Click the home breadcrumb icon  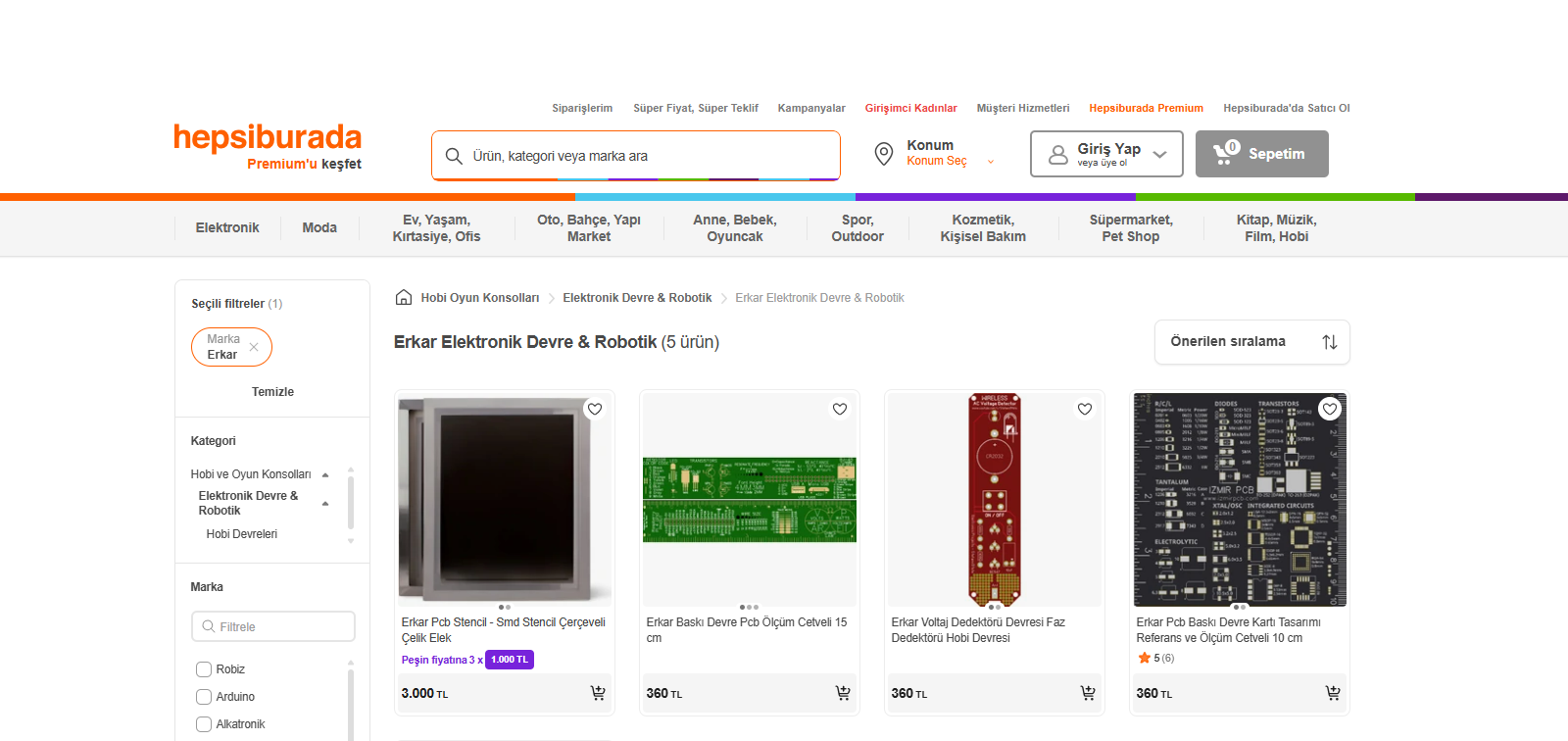403,298
